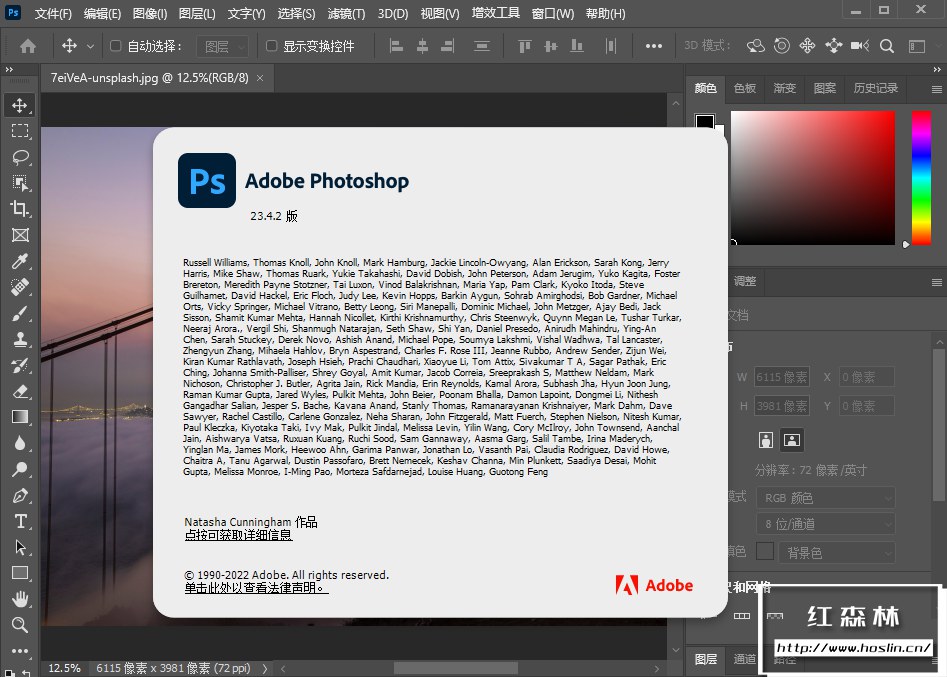Enable the 显示变换控件 checkbox

pos(272,46)
